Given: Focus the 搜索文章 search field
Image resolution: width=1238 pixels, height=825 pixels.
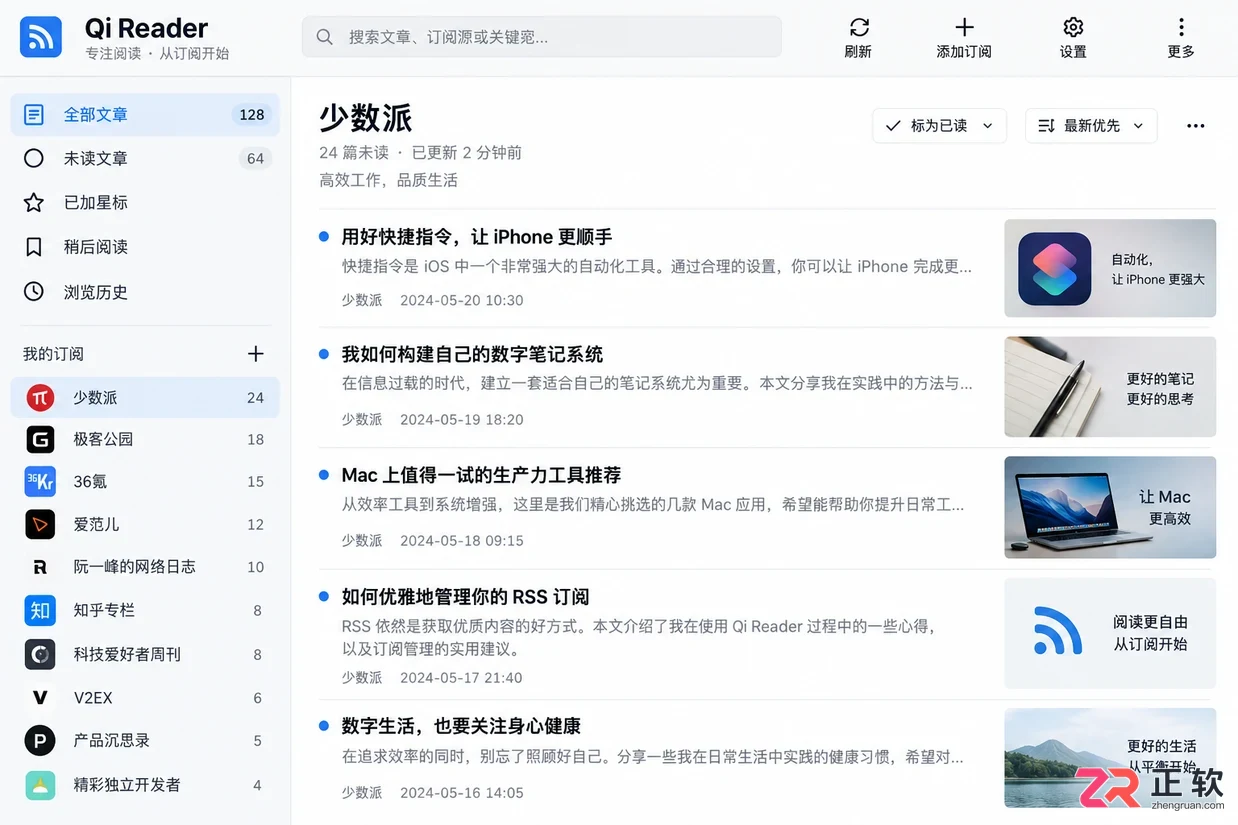Looking at the screenshot, I should [541, 37].
